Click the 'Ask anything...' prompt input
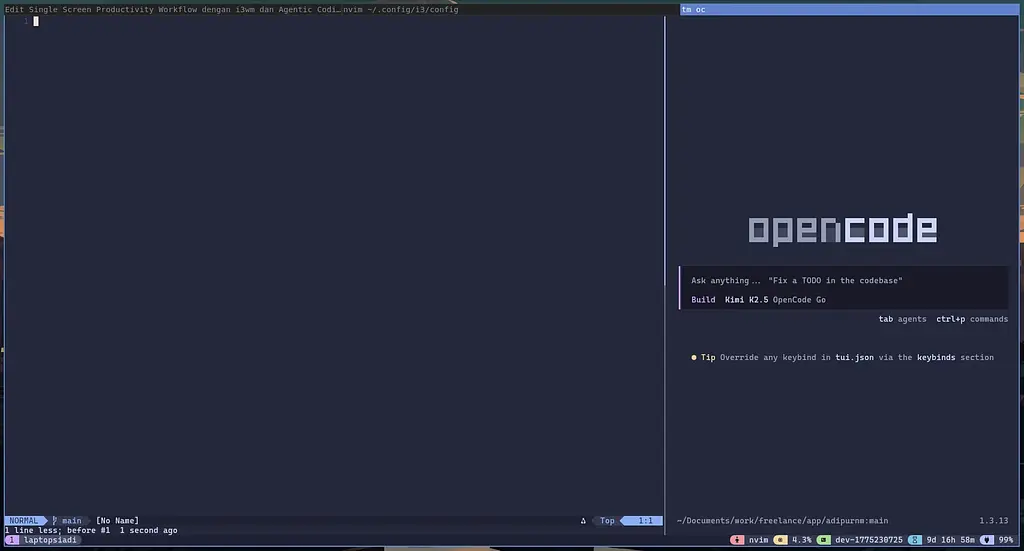The image size is (1024, 551). [797, 281]
